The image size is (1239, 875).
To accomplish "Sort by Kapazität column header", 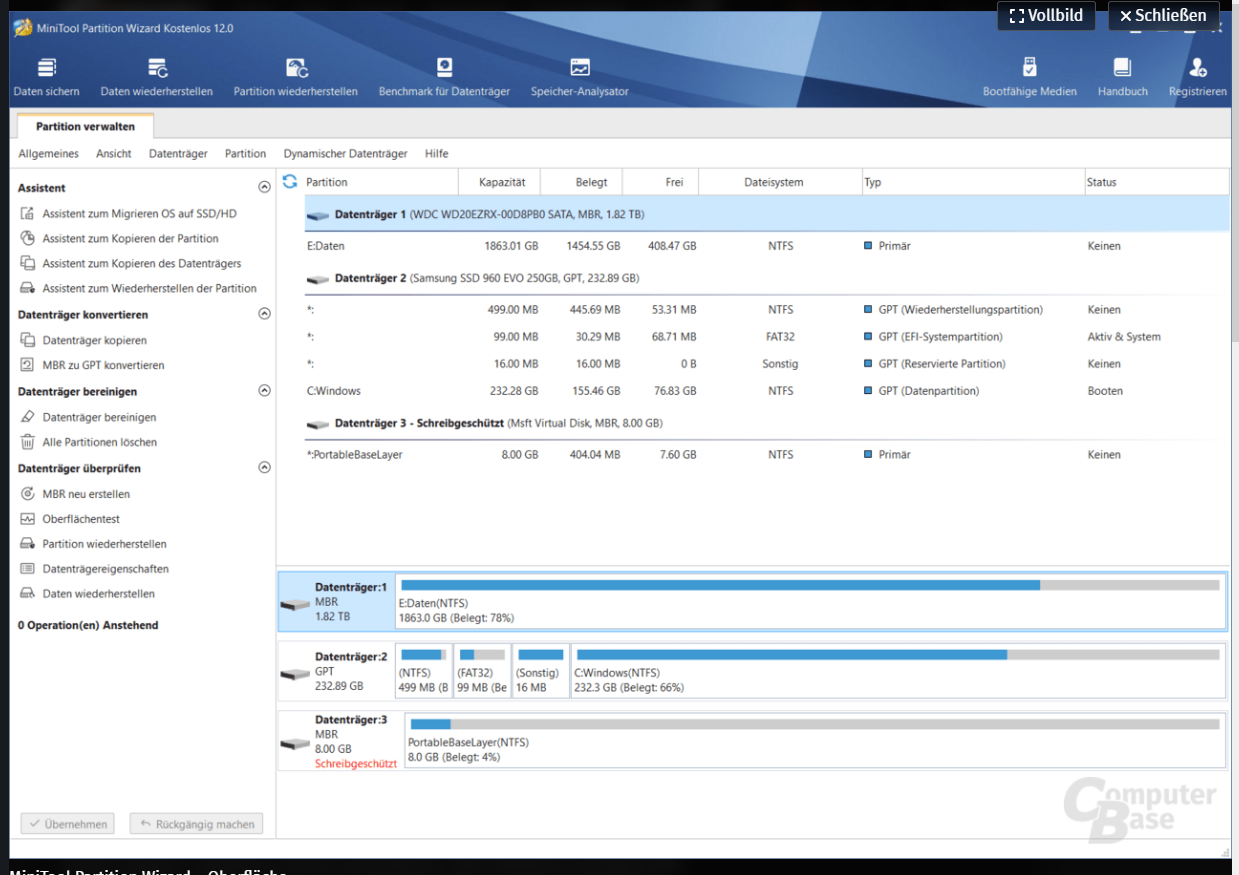I will (x=499, y=182).
